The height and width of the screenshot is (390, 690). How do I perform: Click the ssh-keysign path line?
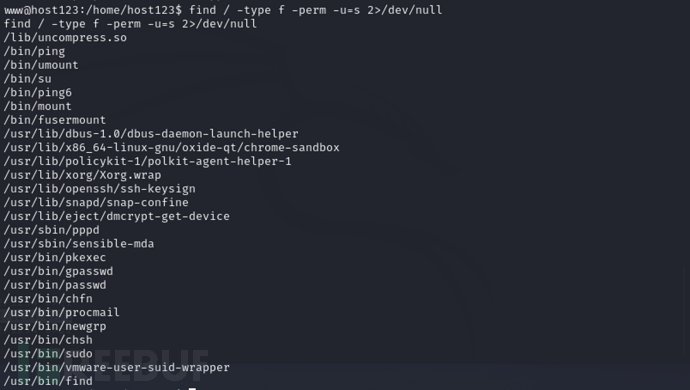coord(99,189)
